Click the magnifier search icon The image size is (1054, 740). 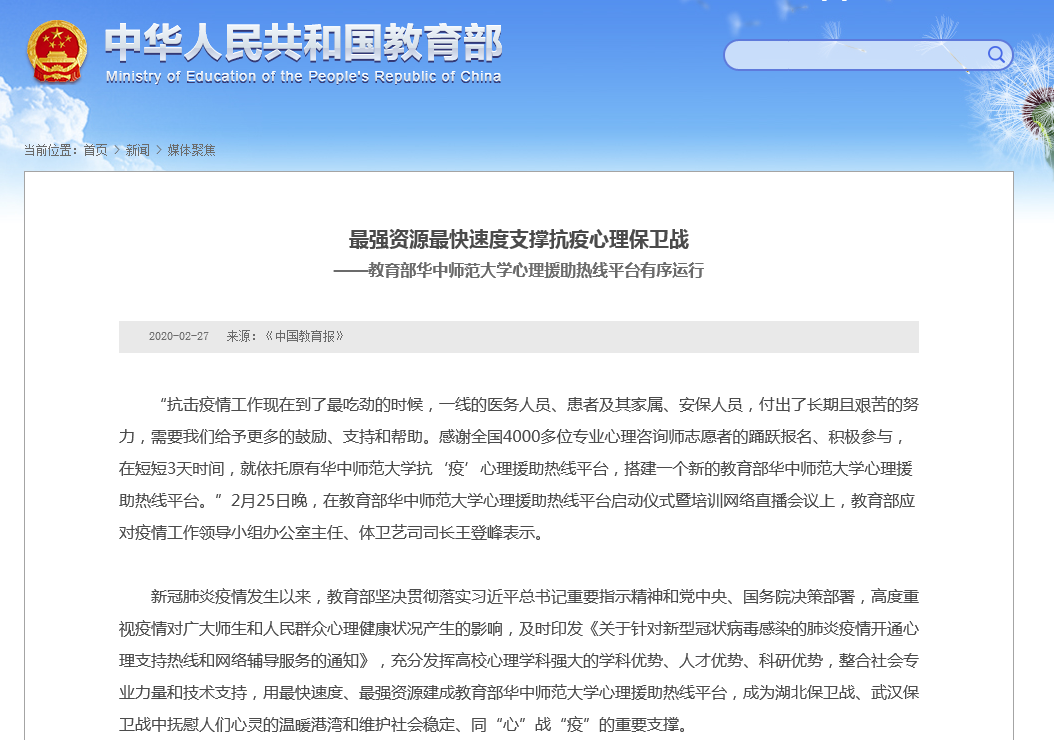pyautogui.click(x=996, y=54)
